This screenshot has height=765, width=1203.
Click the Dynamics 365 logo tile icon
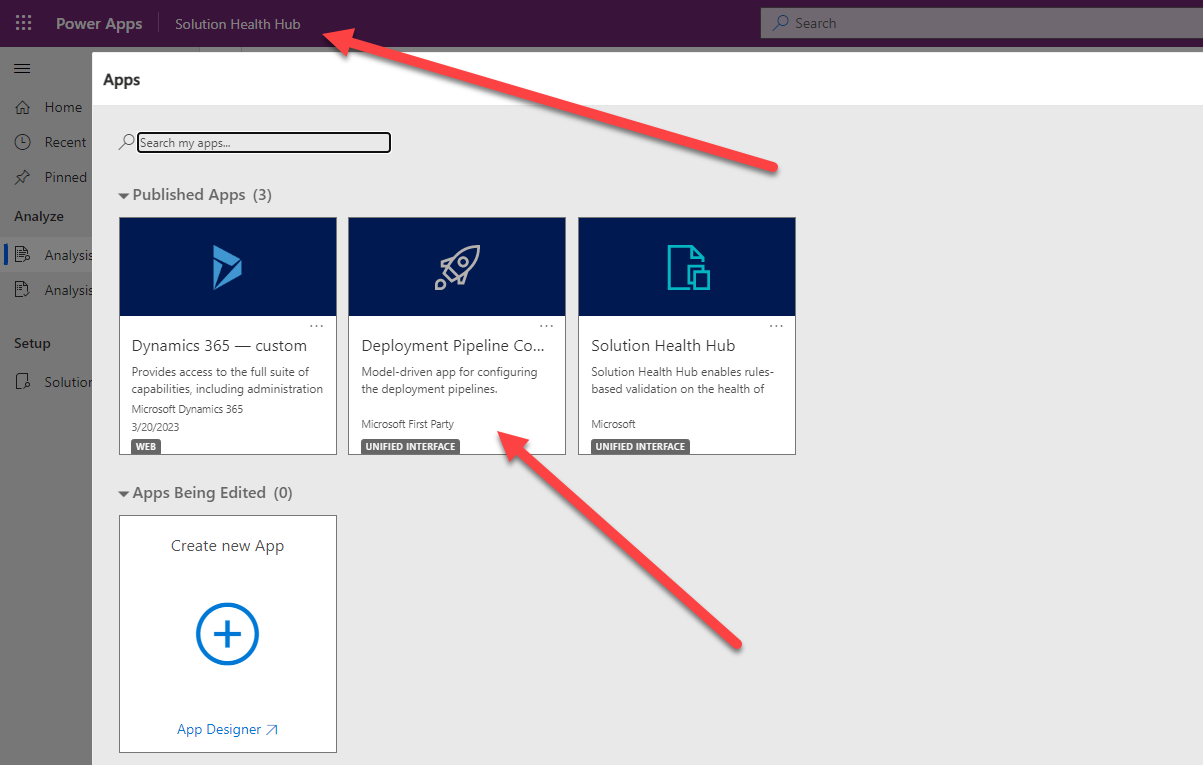point(227,267)
